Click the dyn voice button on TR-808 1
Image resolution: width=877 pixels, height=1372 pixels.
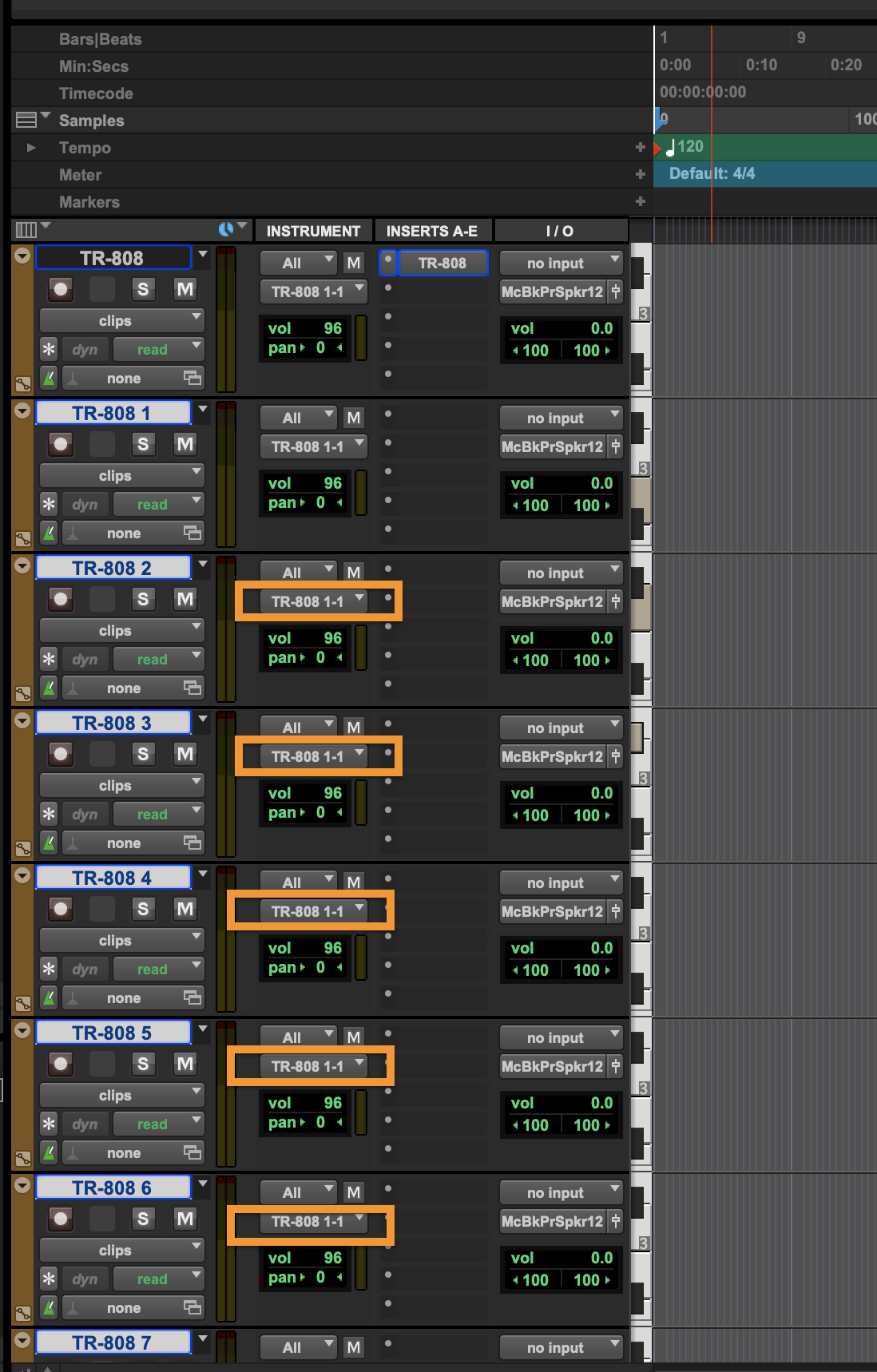(85, 504)
